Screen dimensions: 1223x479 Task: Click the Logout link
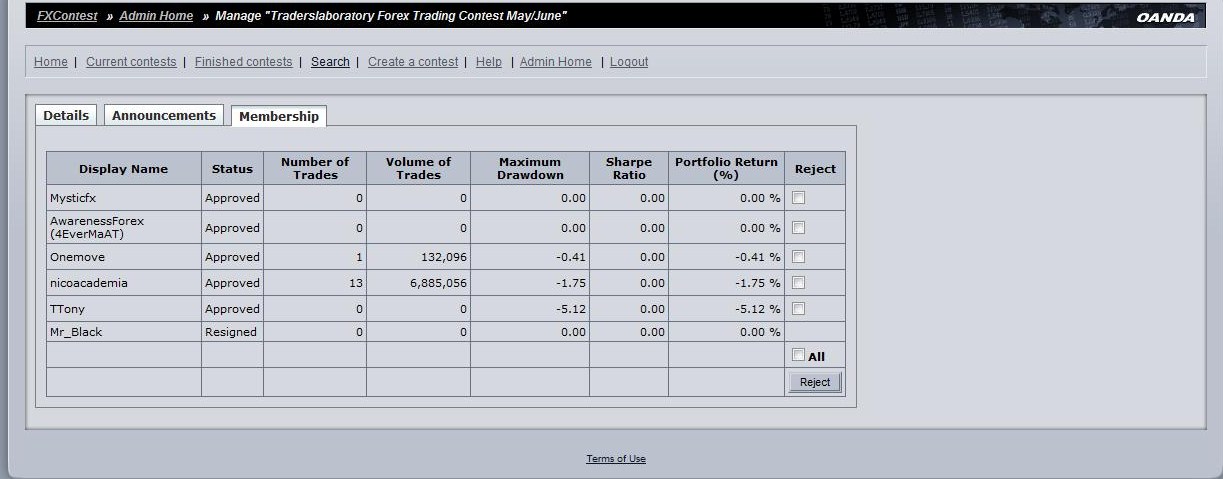click(629, 62)
